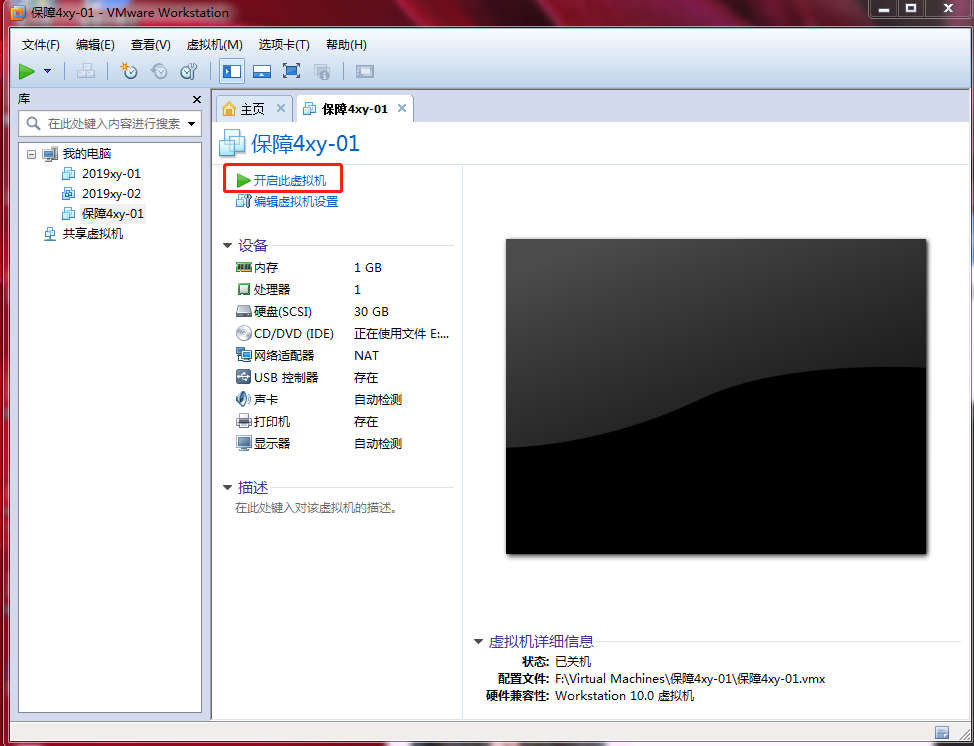Click the green power-on toolbar button

[x=27, y=71]
